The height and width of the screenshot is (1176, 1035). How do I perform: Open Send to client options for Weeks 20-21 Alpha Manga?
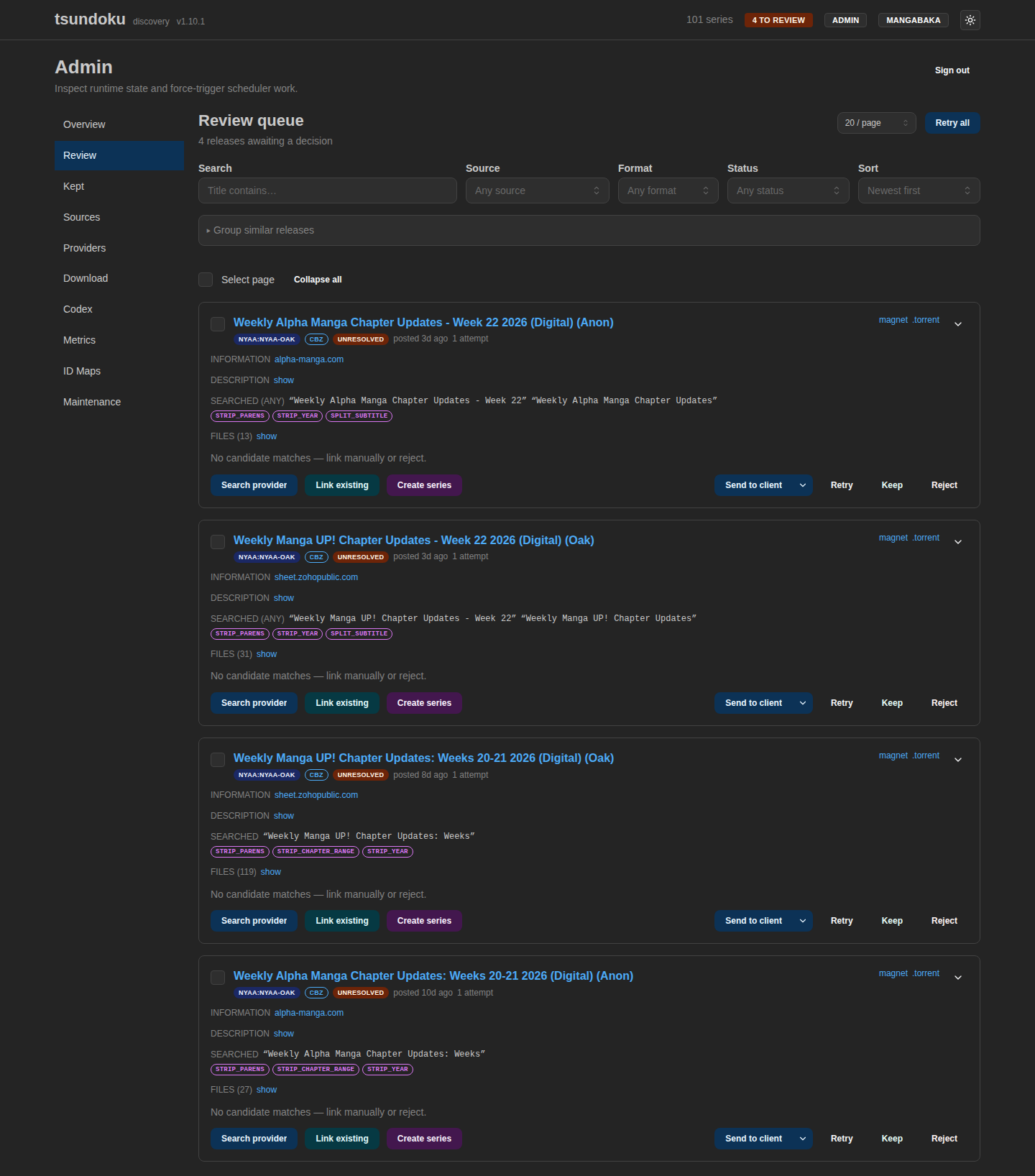point(803,1139)
